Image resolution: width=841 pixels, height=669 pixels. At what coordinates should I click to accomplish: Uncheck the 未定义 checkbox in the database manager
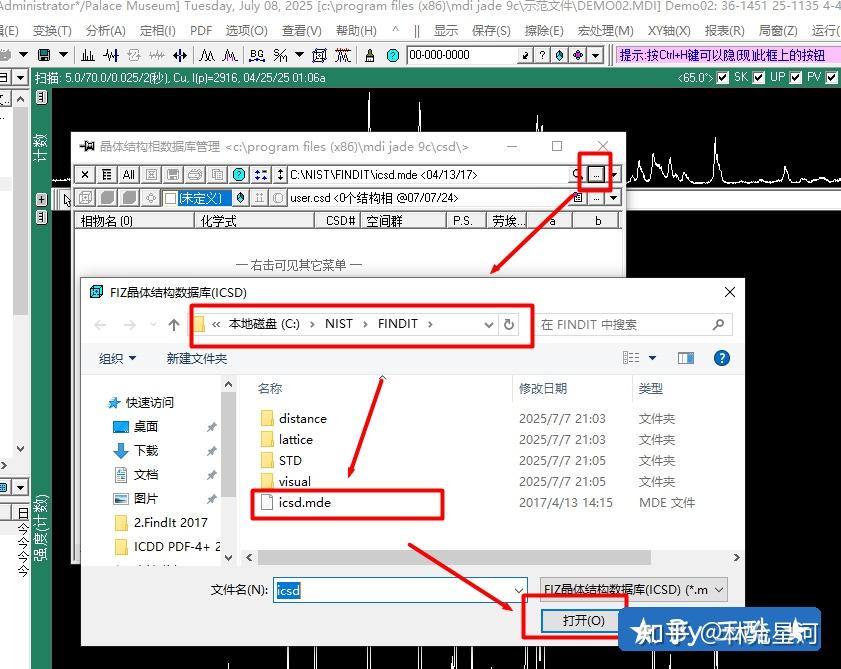click(169, 196)
